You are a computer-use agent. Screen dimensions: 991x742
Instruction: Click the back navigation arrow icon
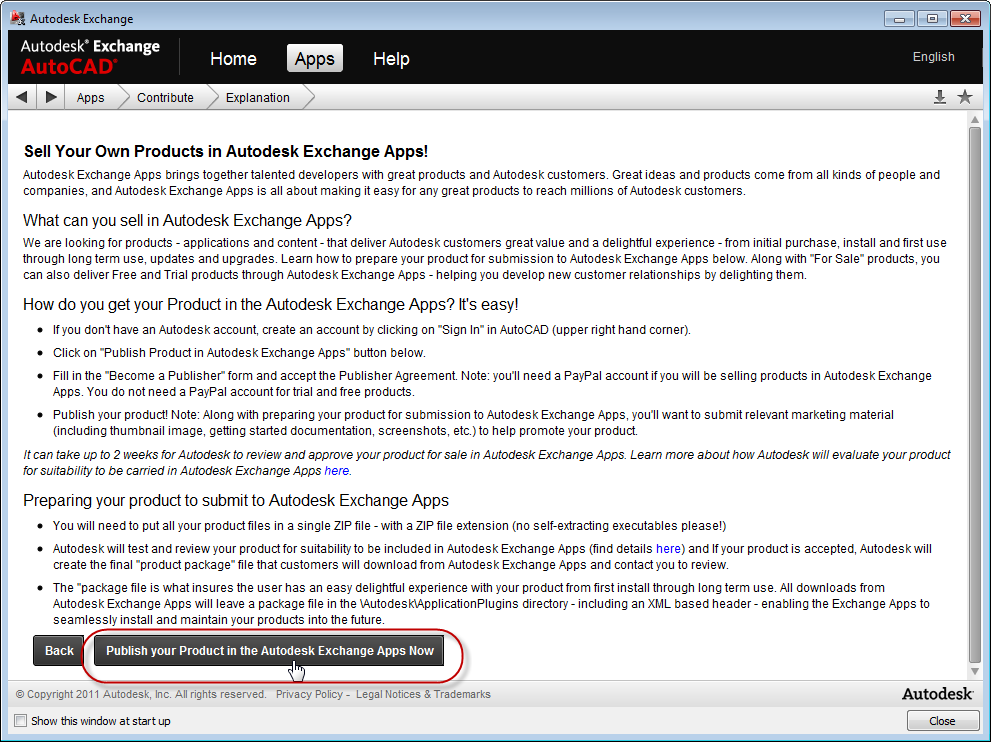point(22,97)
